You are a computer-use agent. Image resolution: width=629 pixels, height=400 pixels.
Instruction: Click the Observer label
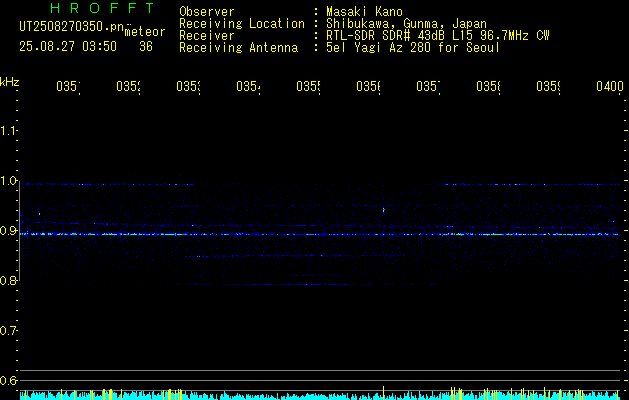click(207, 11)
